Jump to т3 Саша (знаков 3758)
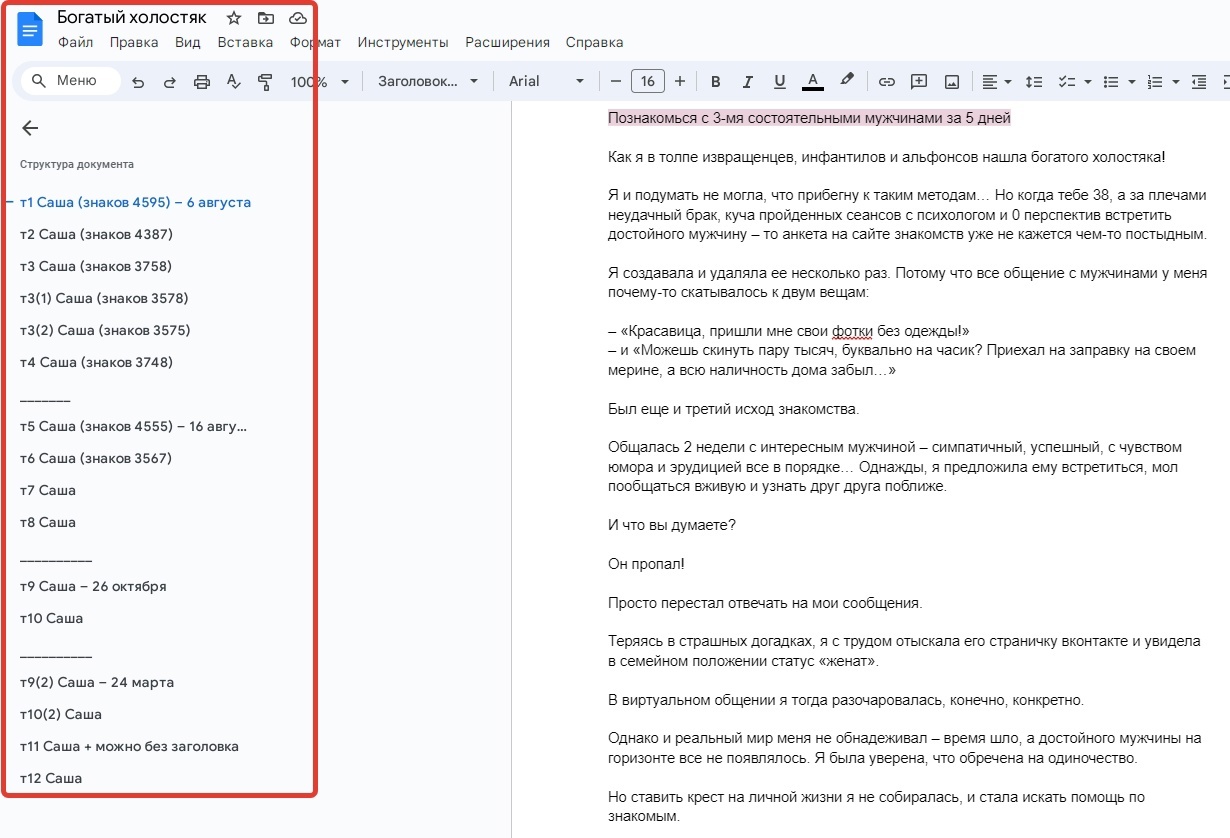This screenshot has height=838, width=1230. tap(96, 266)
